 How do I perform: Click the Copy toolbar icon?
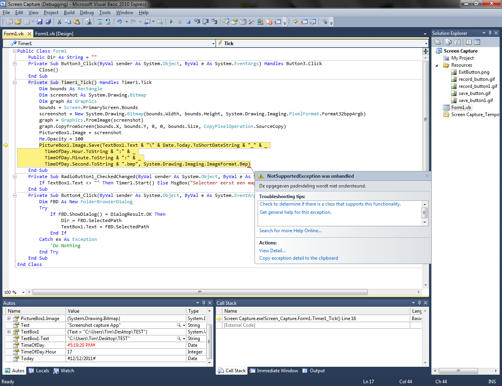click(68, 22)
